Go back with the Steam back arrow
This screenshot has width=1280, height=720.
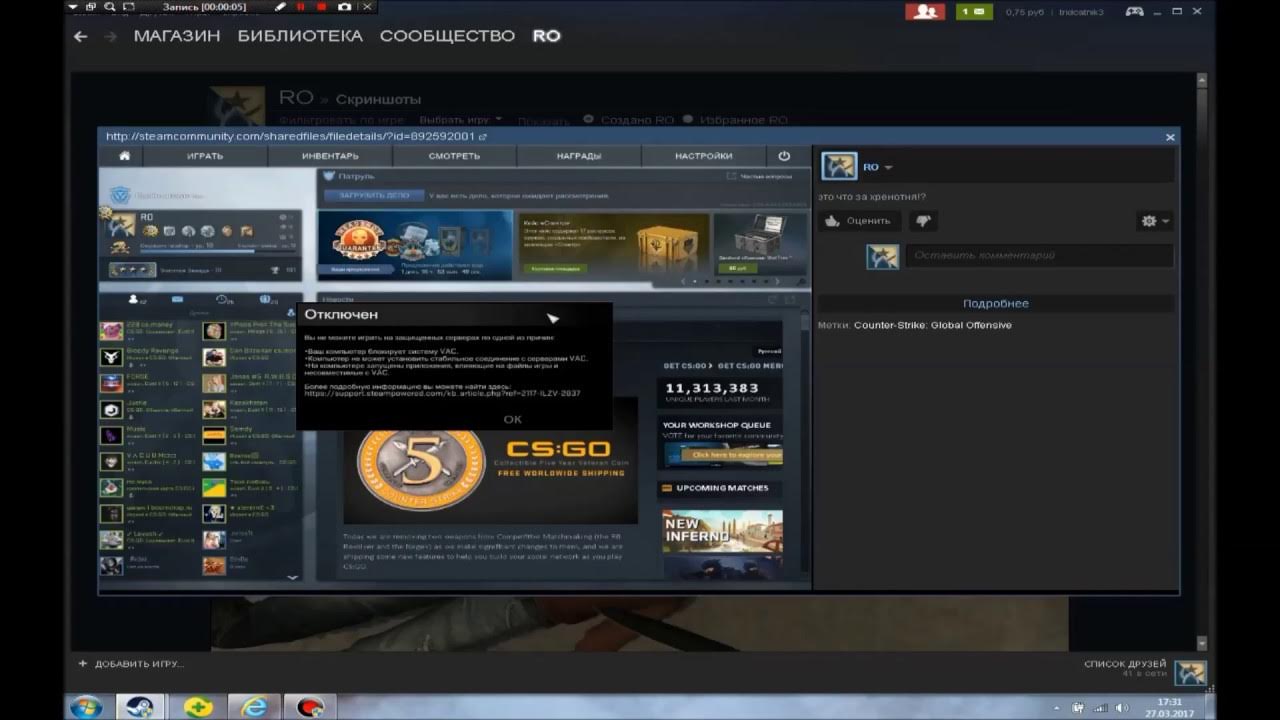81,36
